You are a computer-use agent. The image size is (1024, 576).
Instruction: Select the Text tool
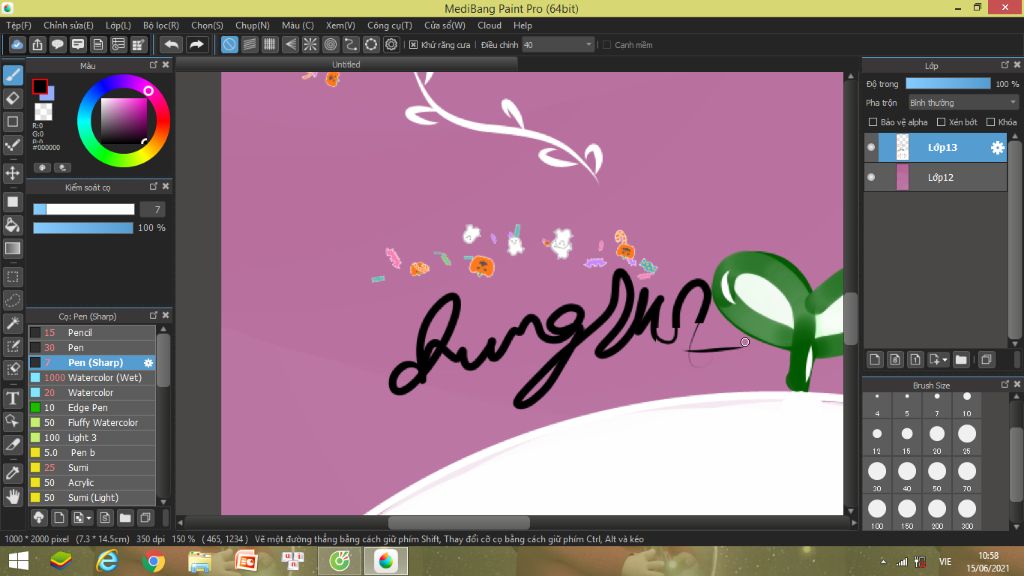pos(13,398)
